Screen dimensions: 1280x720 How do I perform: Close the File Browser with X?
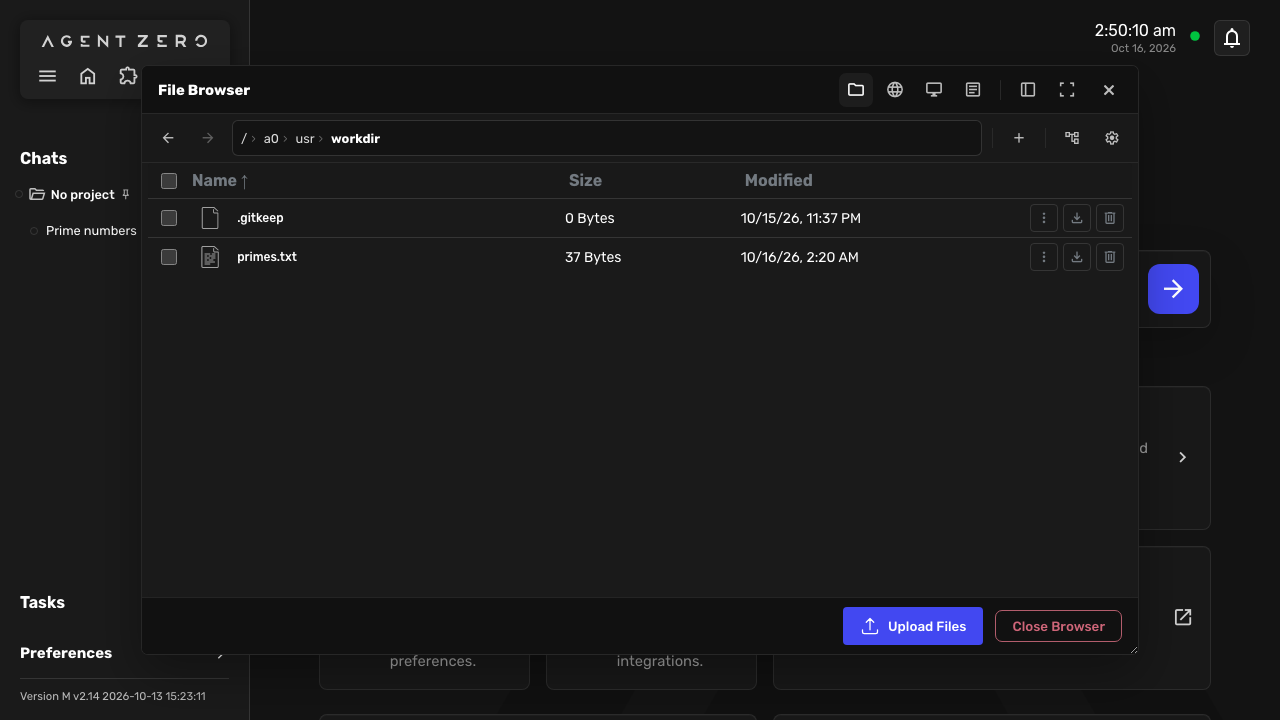[x=1109, y=90]
